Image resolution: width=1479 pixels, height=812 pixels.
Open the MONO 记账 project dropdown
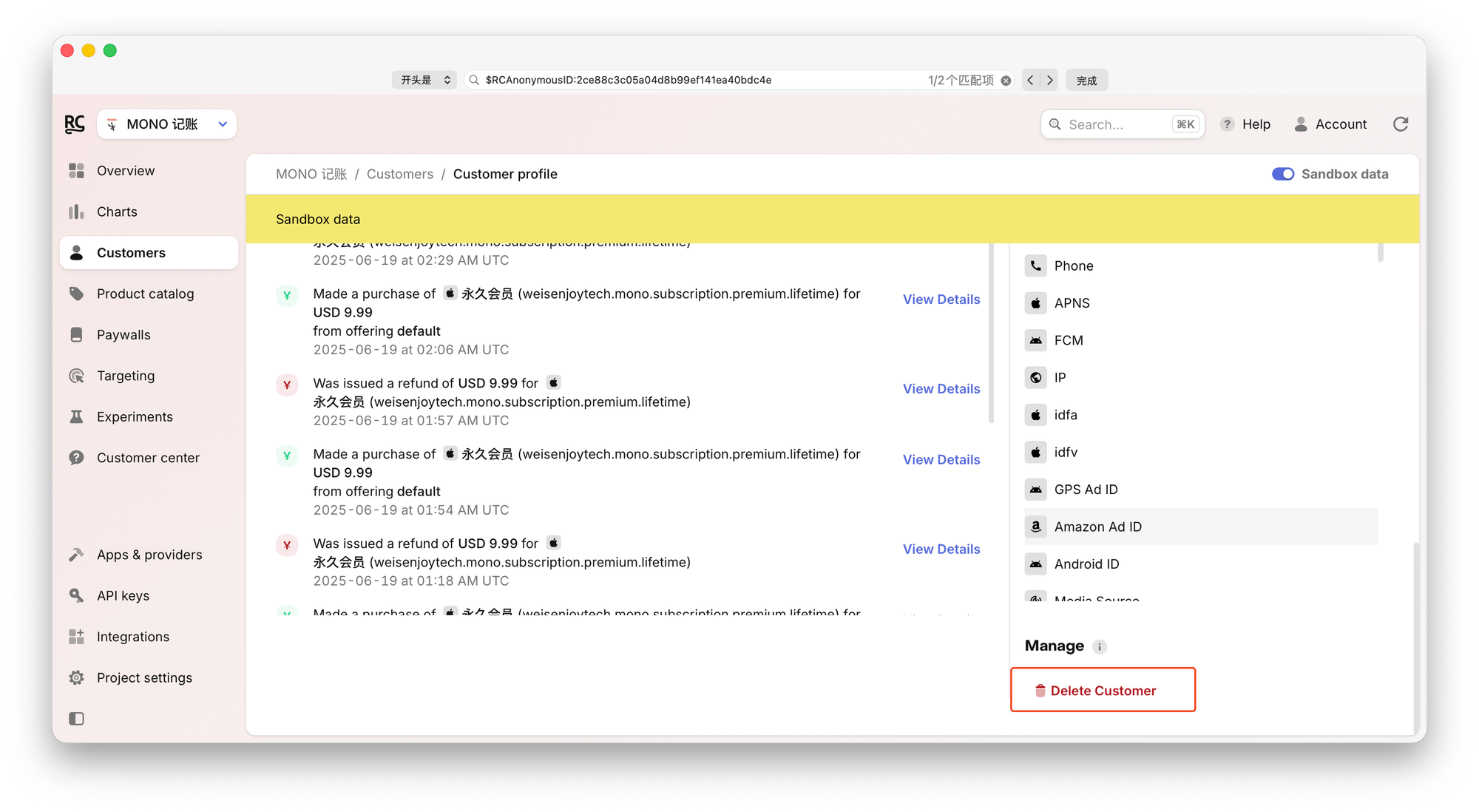(x=166, y=124)
